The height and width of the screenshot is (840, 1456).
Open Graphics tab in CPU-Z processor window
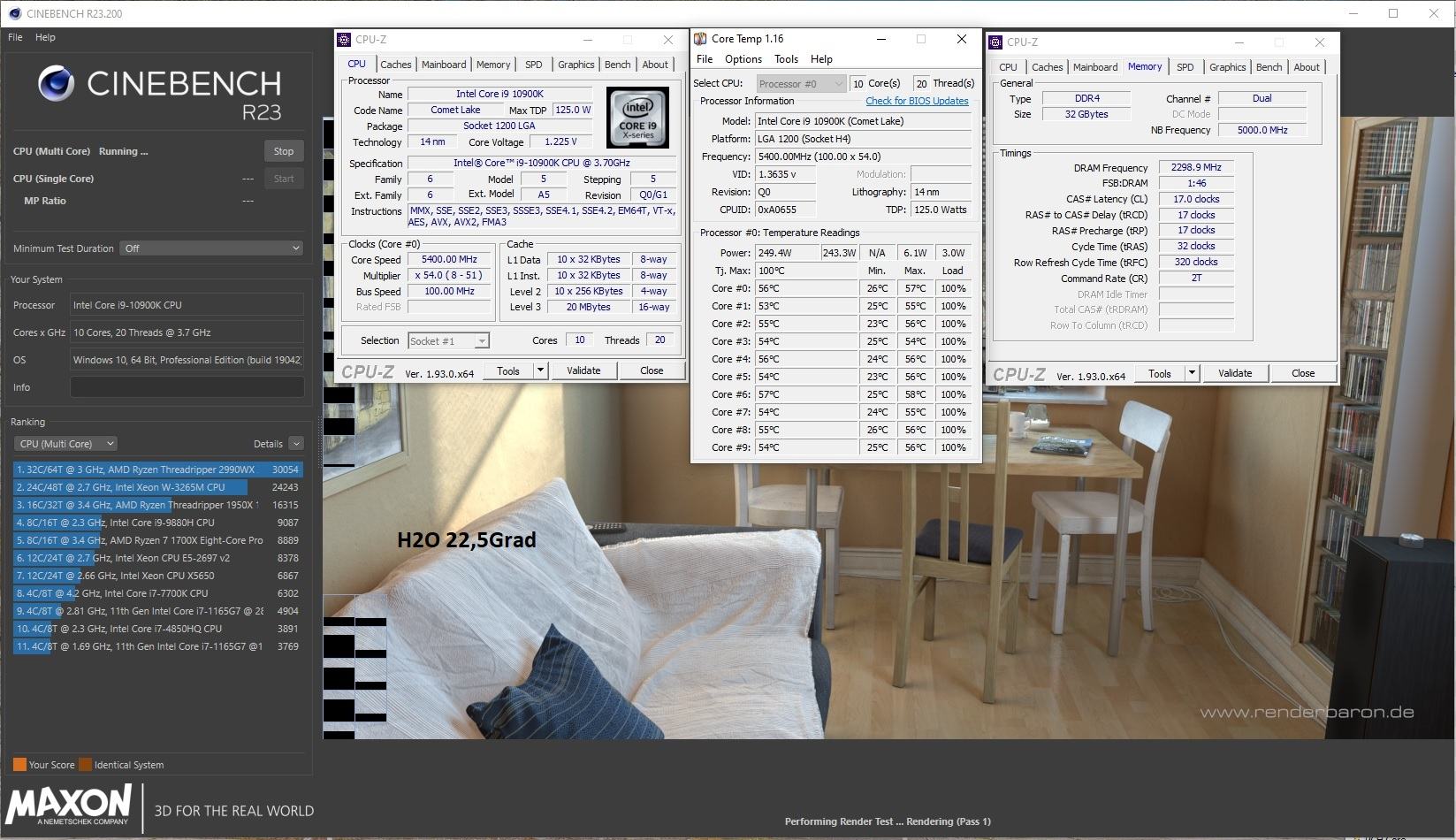click(x=576, y=65)
